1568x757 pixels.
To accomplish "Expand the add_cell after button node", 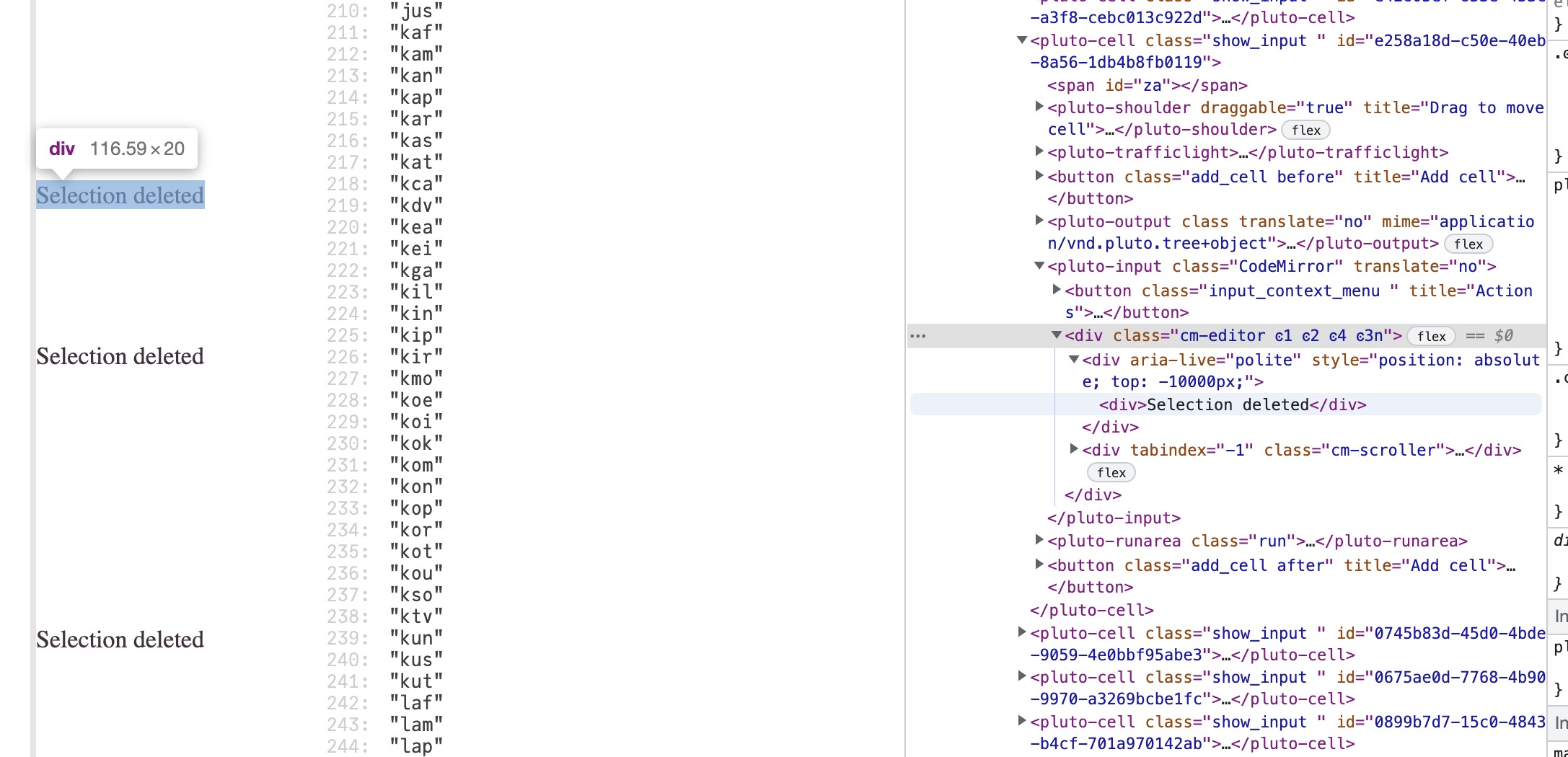I will 1038,565.
